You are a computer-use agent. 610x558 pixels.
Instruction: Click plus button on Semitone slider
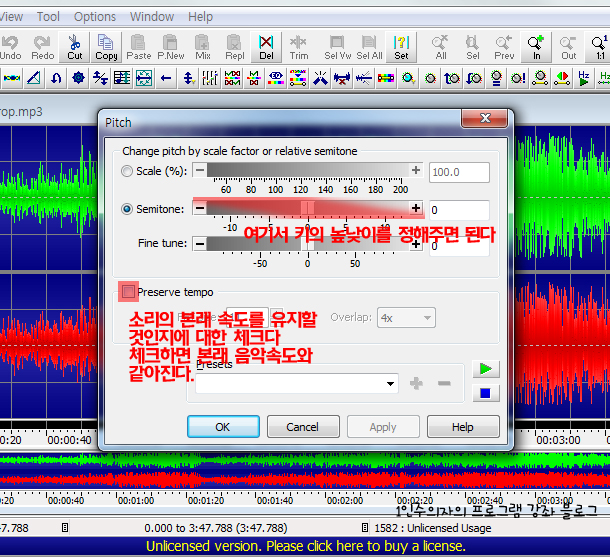point(416,208)
